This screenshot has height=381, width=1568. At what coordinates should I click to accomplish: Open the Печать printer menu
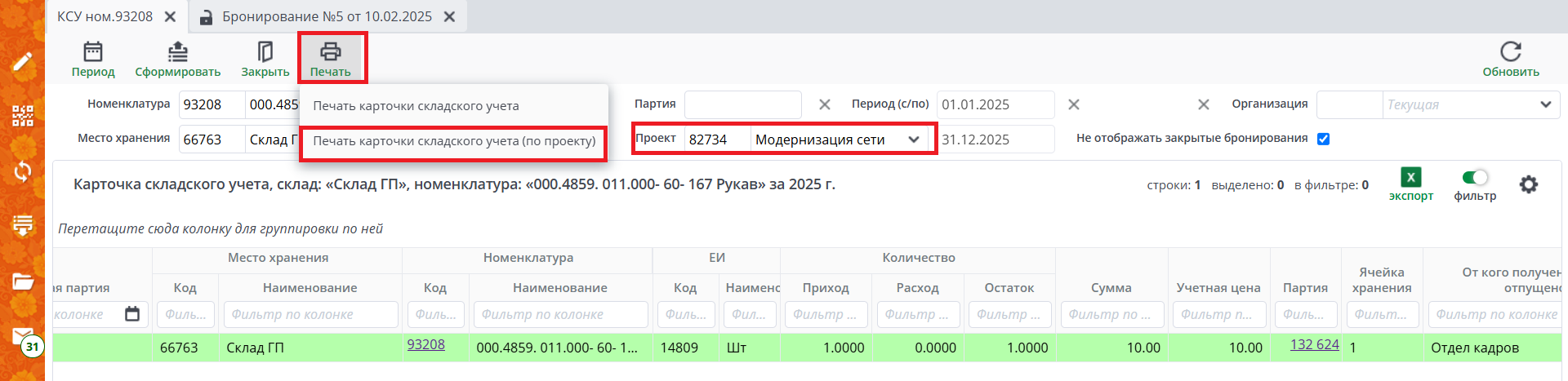pos(331,52)
